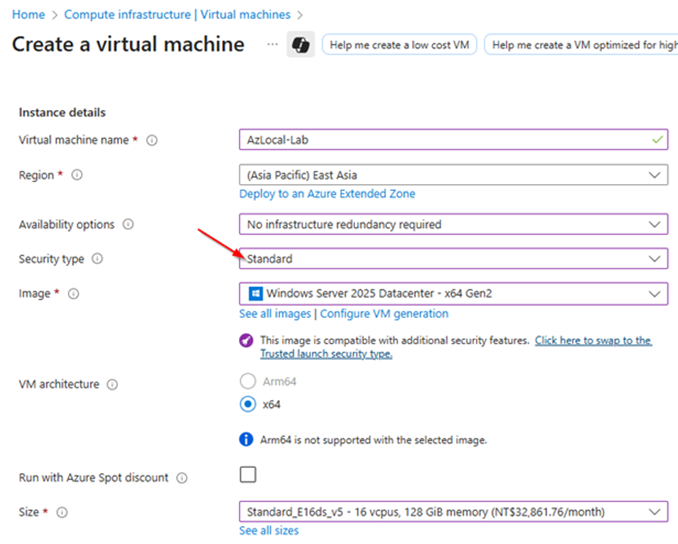
Task: Click info icon next to Virtual machine name
Action: tap(152, 141)
